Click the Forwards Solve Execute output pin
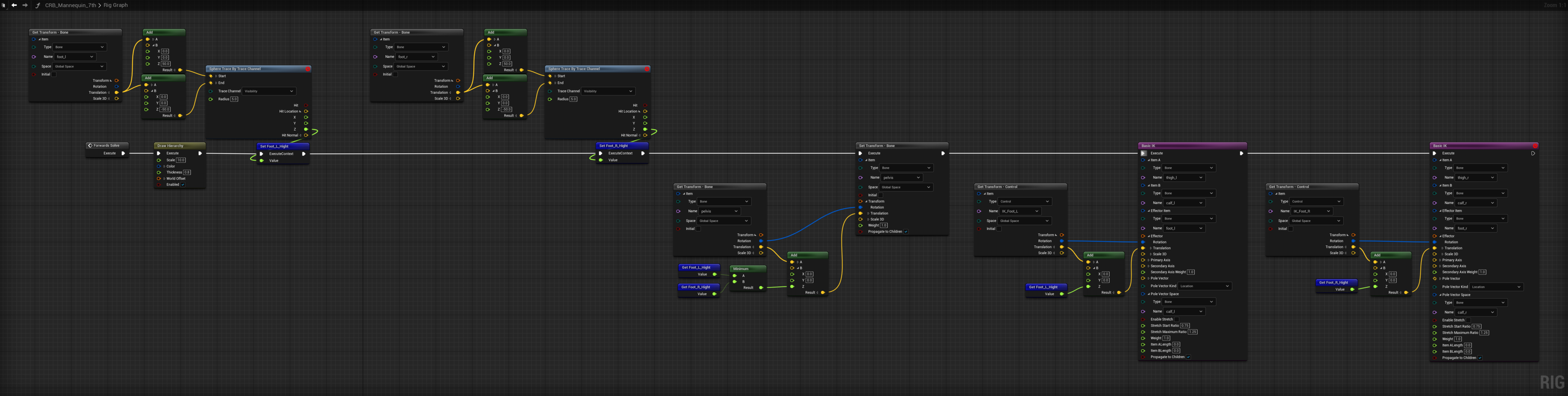Viewport: 1568px width, 396px height. (x=123, y=154)
